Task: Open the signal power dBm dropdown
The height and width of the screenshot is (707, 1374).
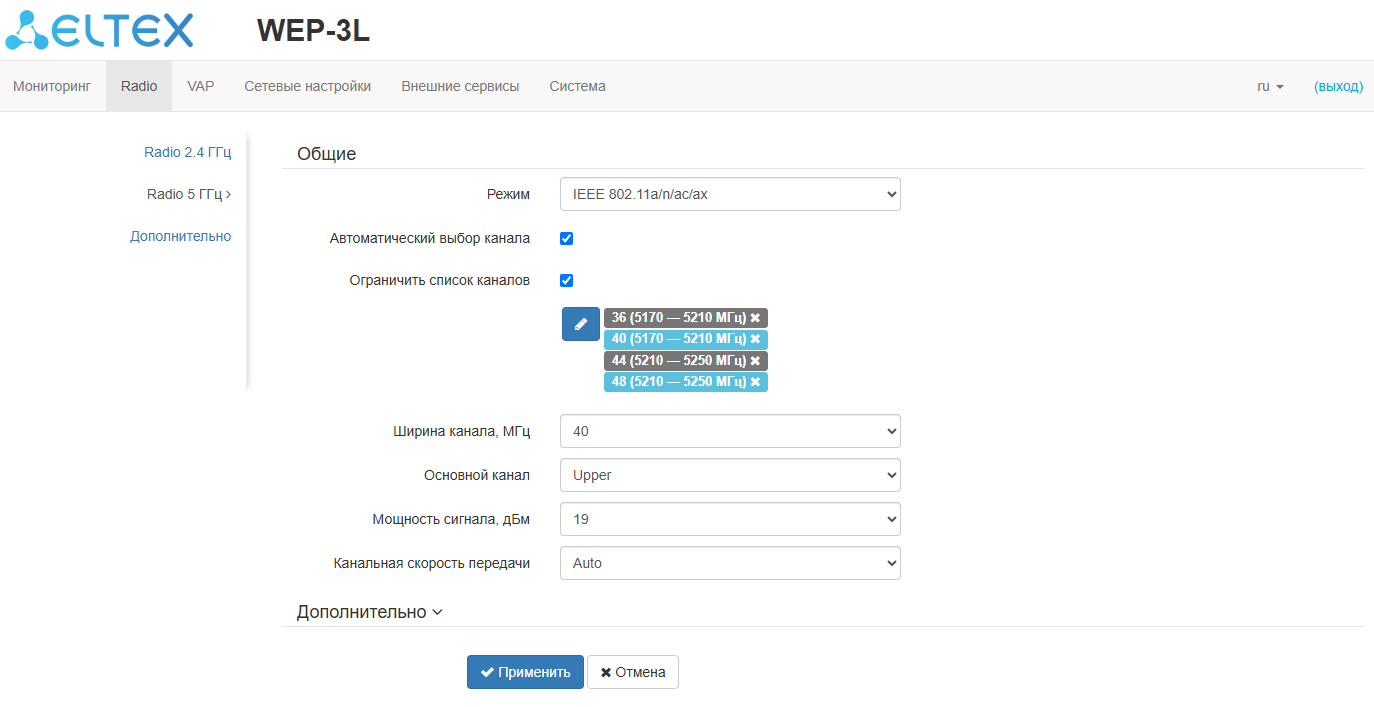Action: pyautogui.click(x=730, y=519)
